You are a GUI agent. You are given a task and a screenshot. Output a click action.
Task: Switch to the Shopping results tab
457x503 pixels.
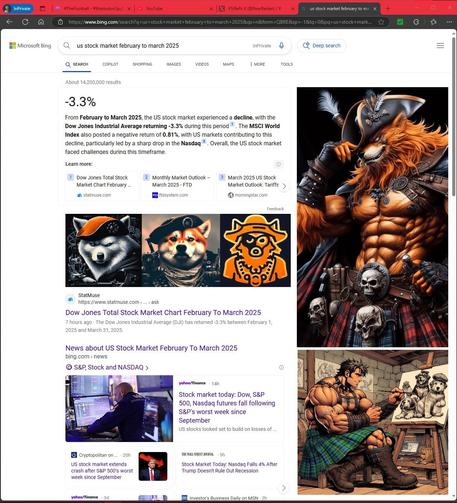tap(142, 64)
